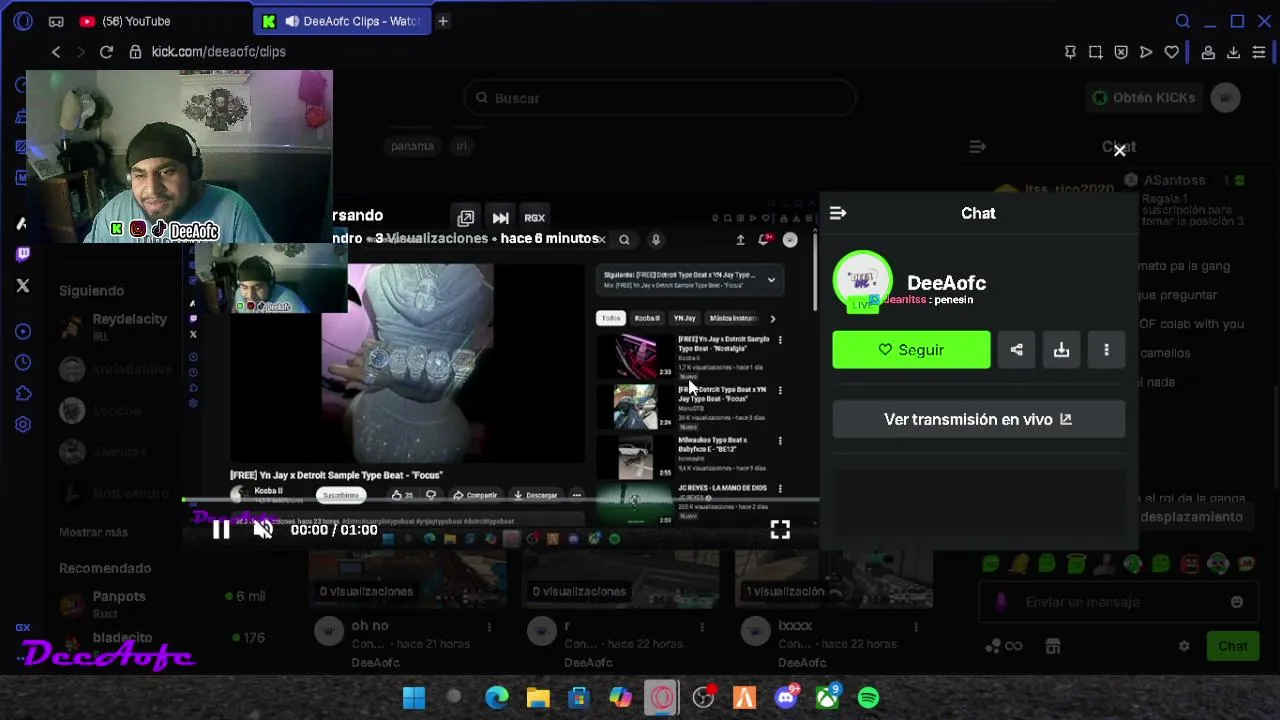Skip to the next clip
The width and height of the screenshot is (1280, 720).
501,218
